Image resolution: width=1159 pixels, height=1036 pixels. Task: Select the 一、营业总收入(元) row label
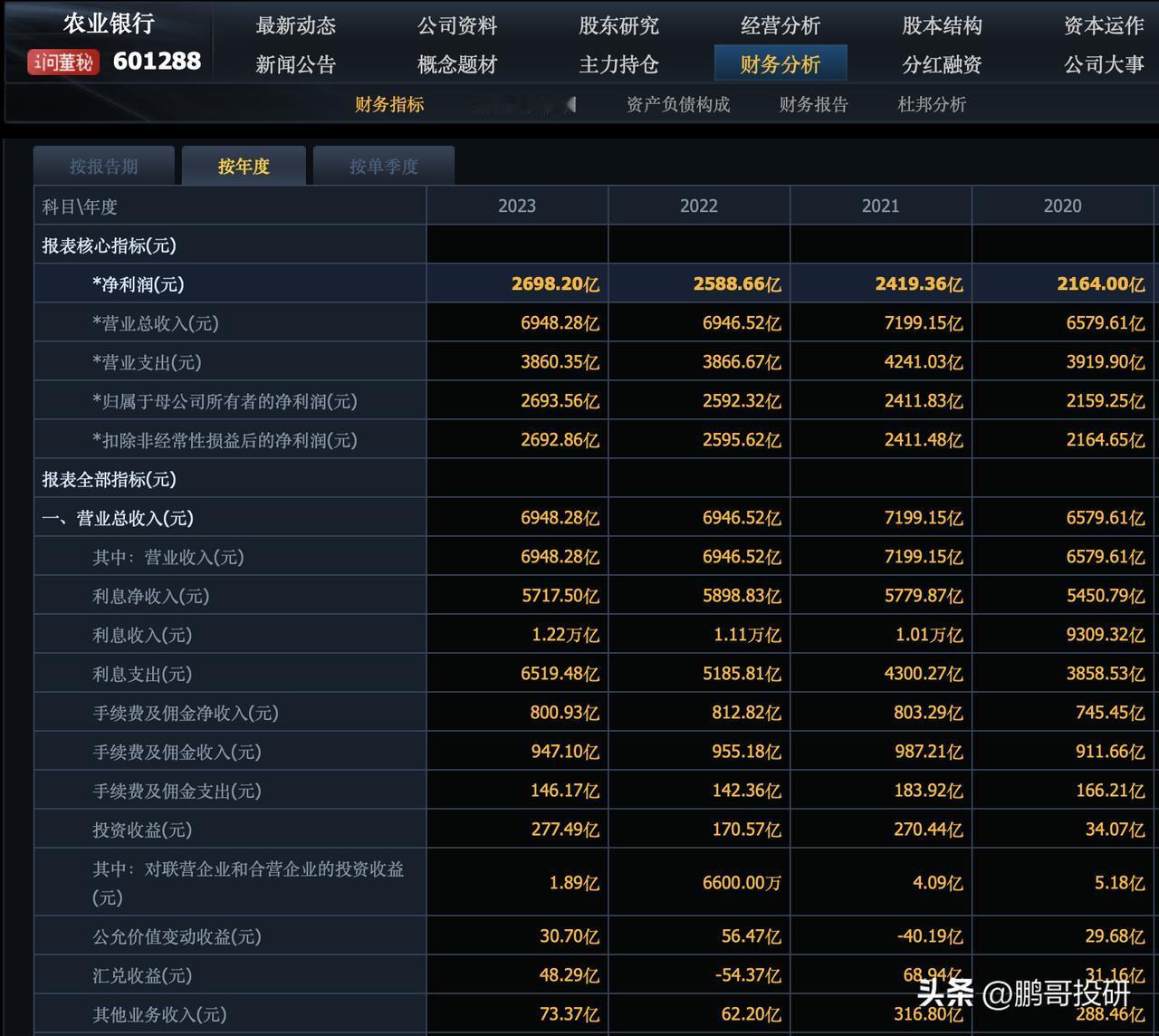coord(118,518)
